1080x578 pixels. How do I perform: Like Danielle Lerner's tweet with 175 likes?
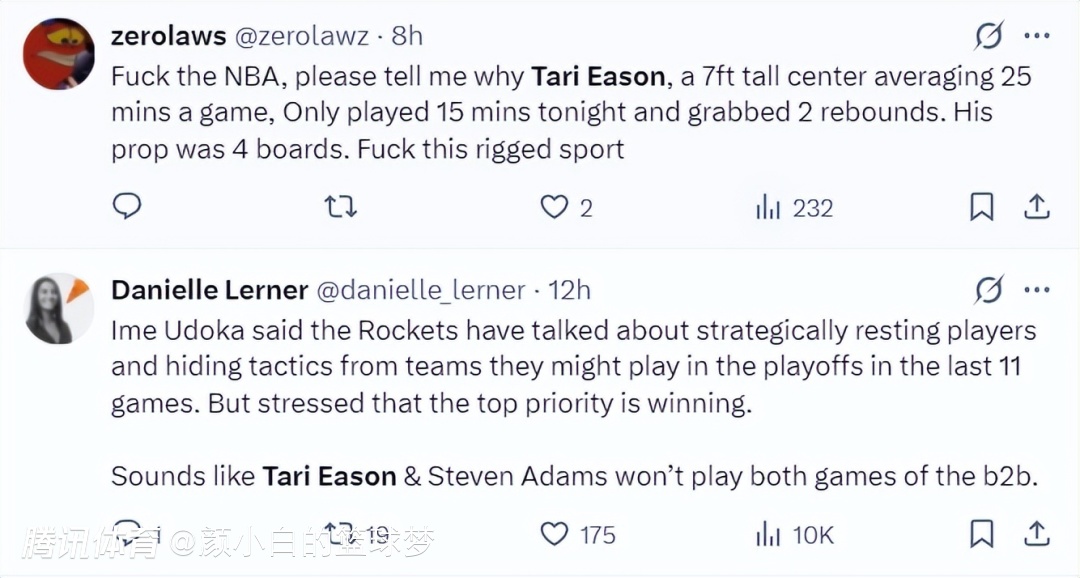click(x=554, y=534)
